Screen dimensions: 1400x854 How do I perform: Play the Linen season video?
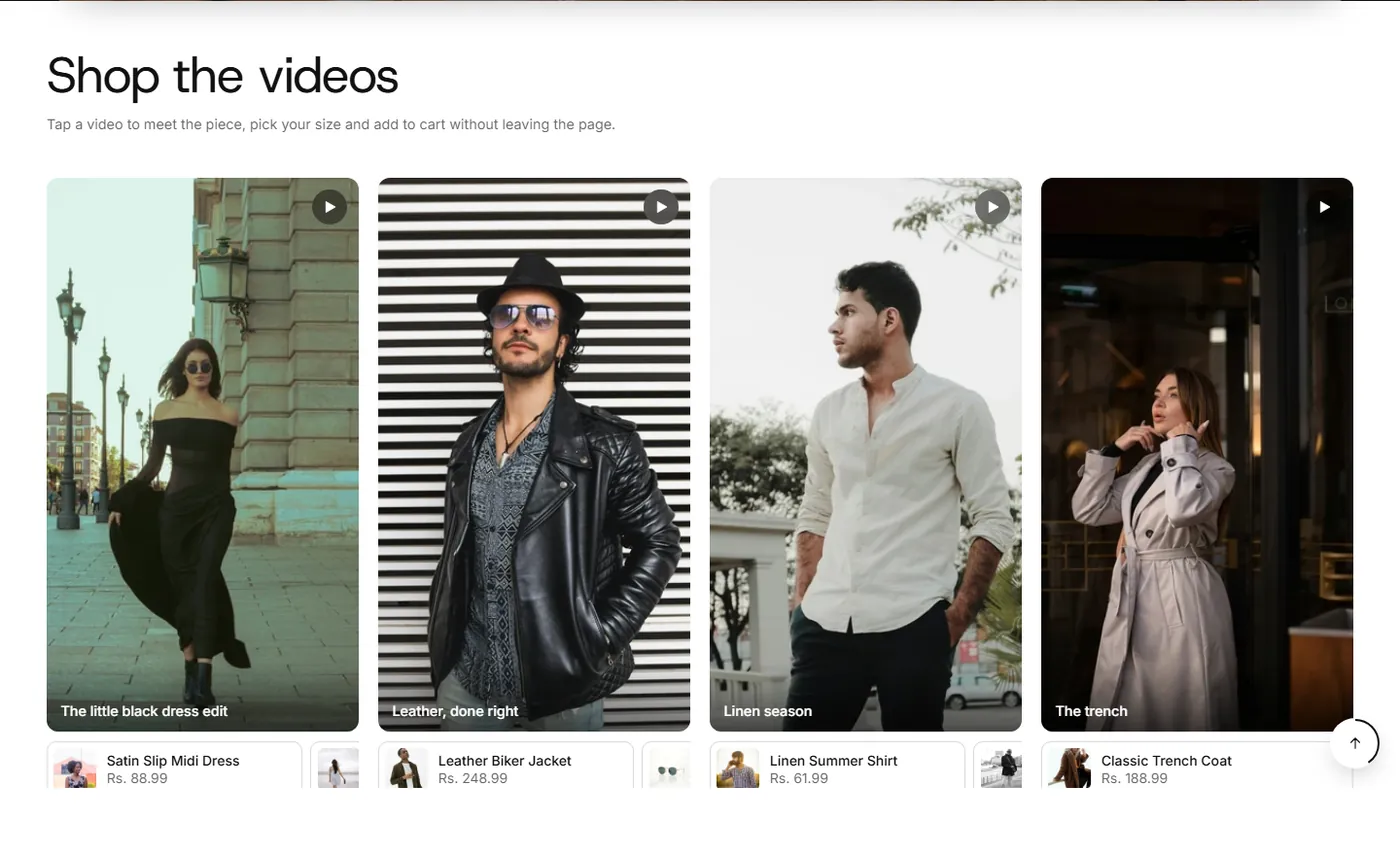(x=992, y=207)
